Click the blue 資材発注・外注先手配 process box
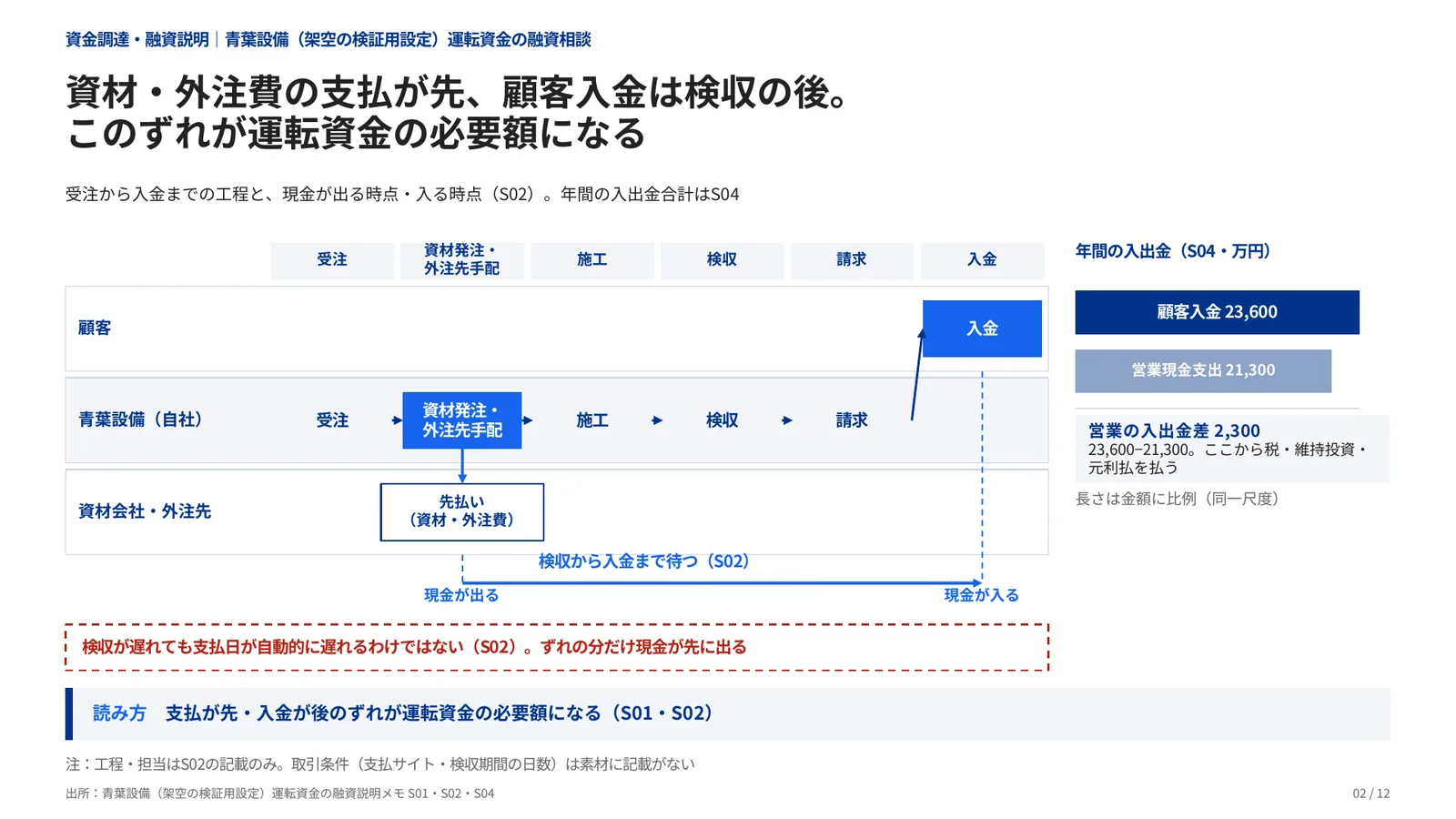The height and width of the screenshot is (819, 1456). (x=462, y=420)
